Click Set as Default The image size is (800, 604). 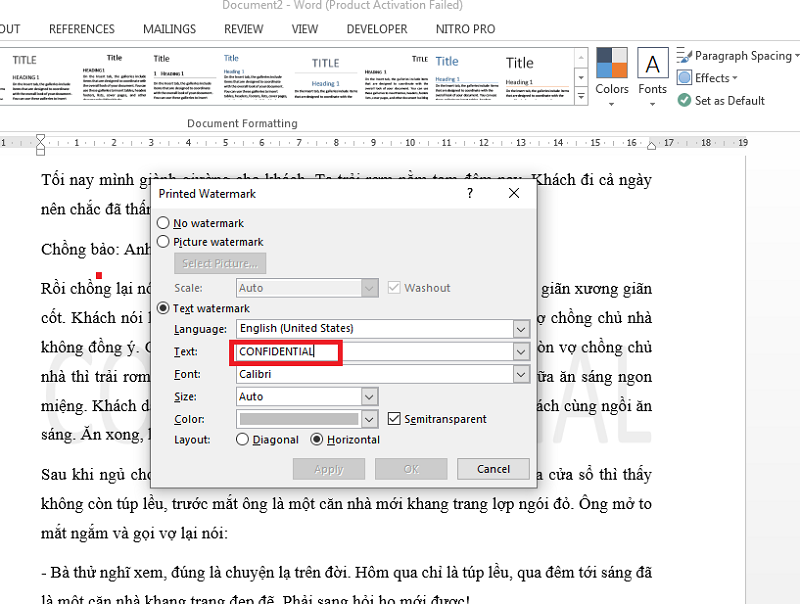coord(721,100)
